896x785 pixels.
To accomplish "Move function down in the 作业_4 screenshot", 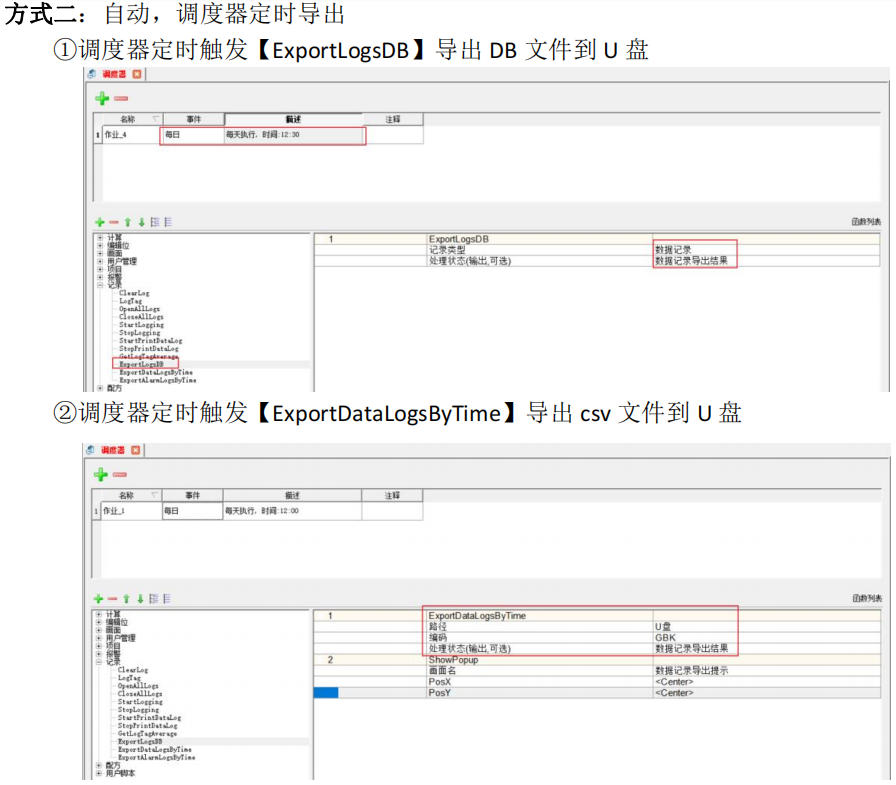I will tap(141, 222).
